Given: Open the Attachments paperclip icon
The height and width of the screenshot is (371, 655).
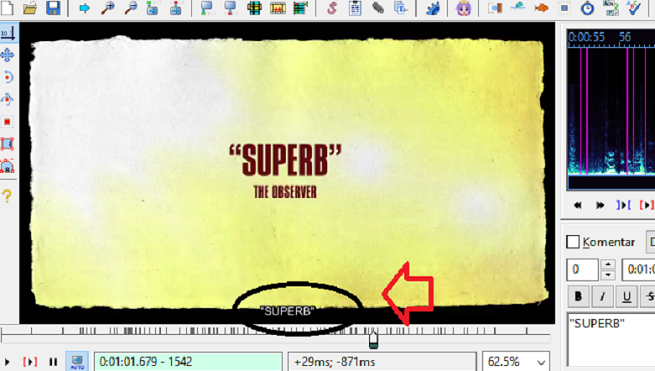Looking at the screenshot, I should click(x=378, y=8).
